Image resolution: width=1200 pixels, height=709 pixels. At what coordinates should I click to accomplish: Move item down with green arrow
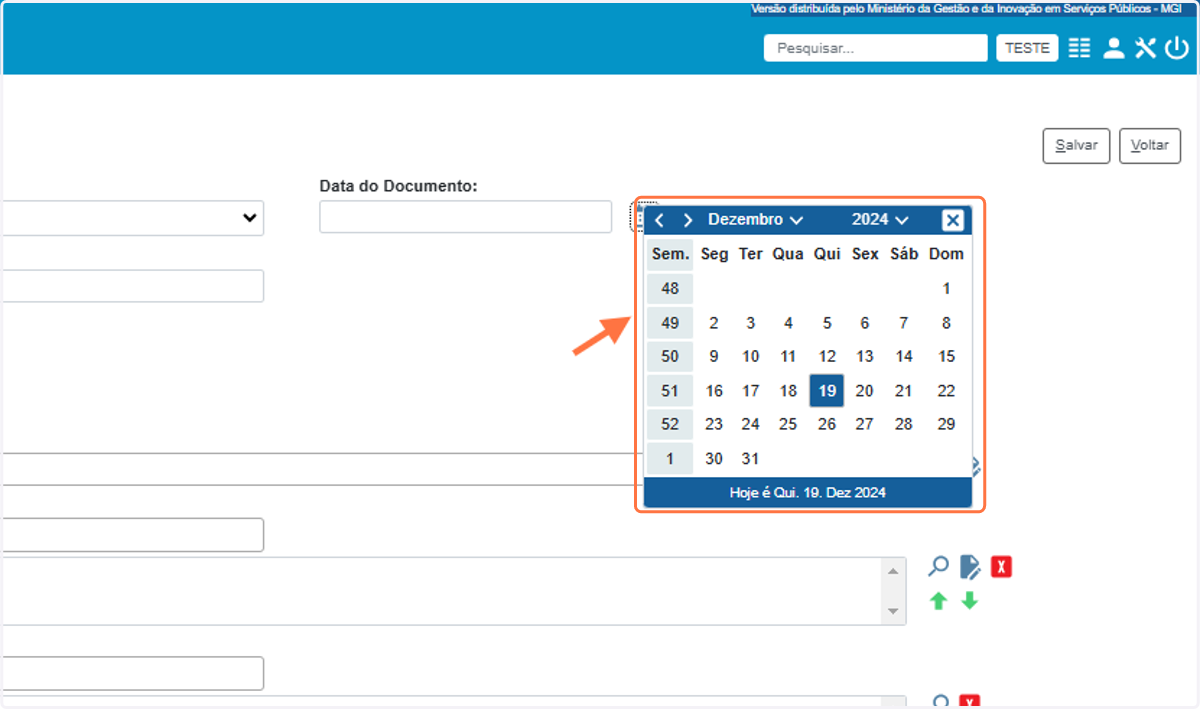[x=970, y=601]
